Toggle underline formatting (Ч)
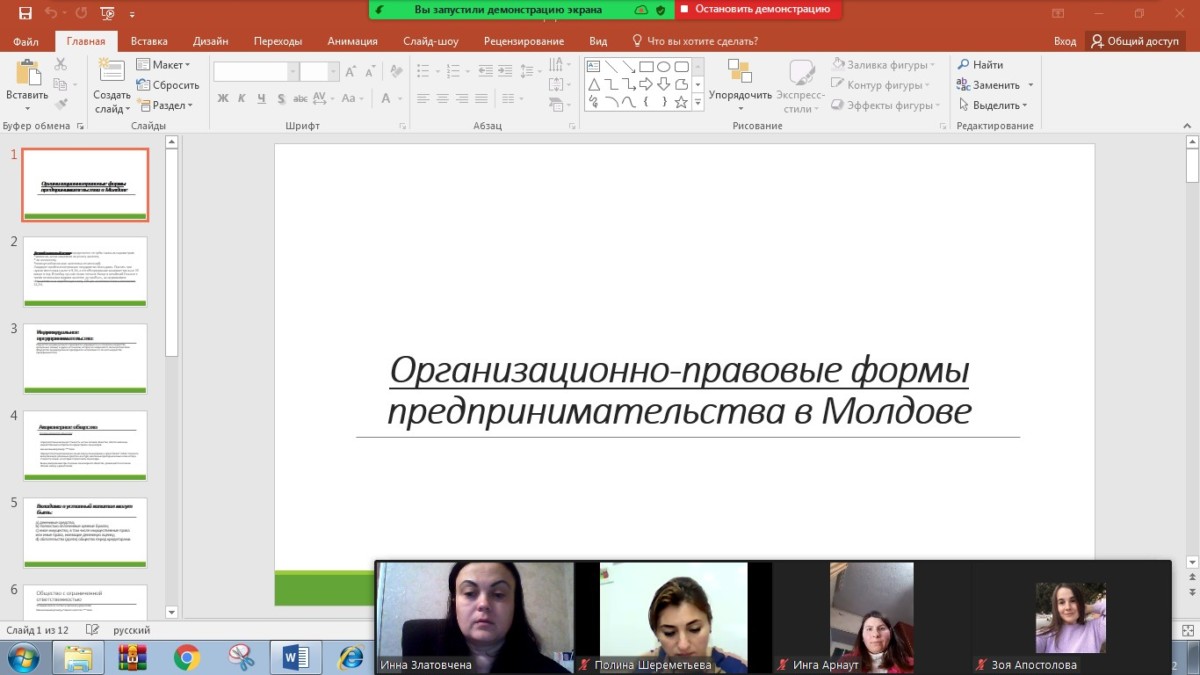This screenshot has height=675, width=1200. tap(261, 98)
